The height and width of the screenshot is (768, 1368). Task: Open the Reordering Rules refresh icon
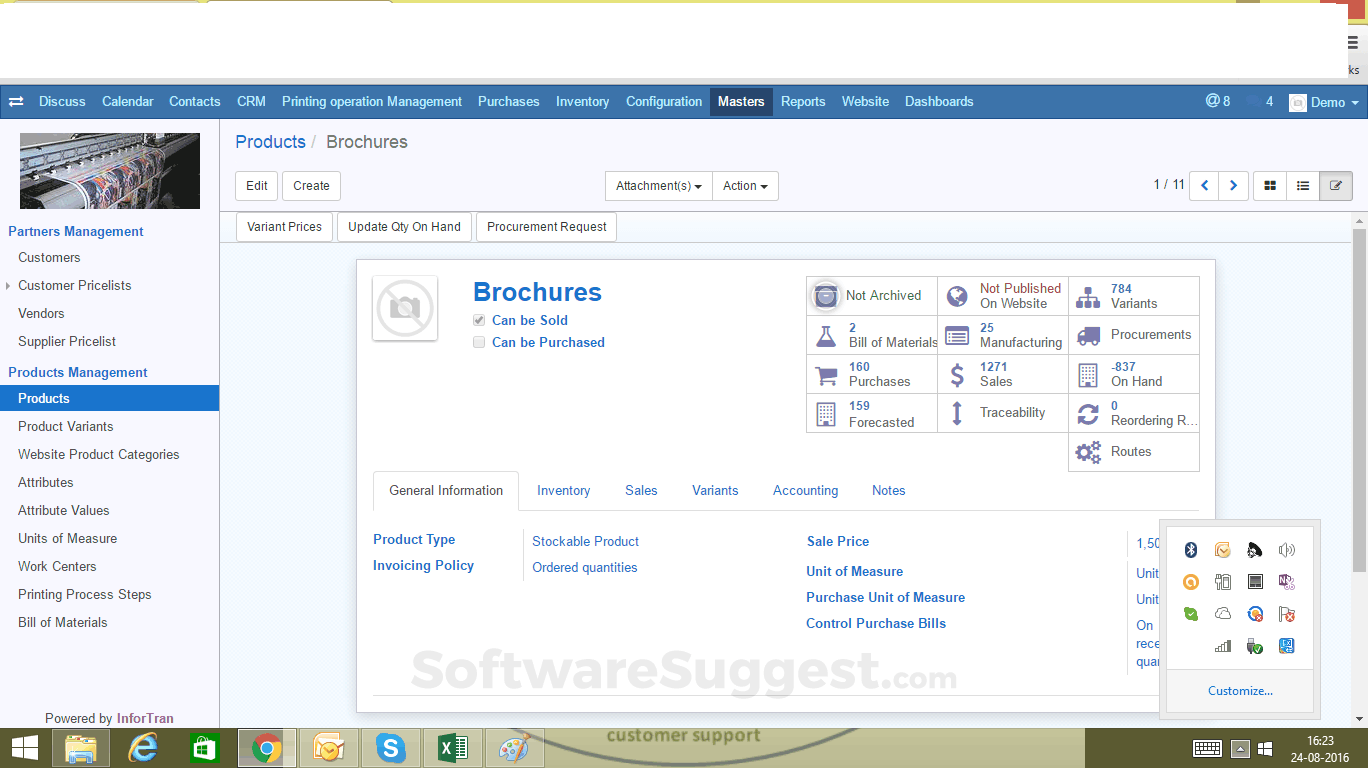(x=1088, y=413)
